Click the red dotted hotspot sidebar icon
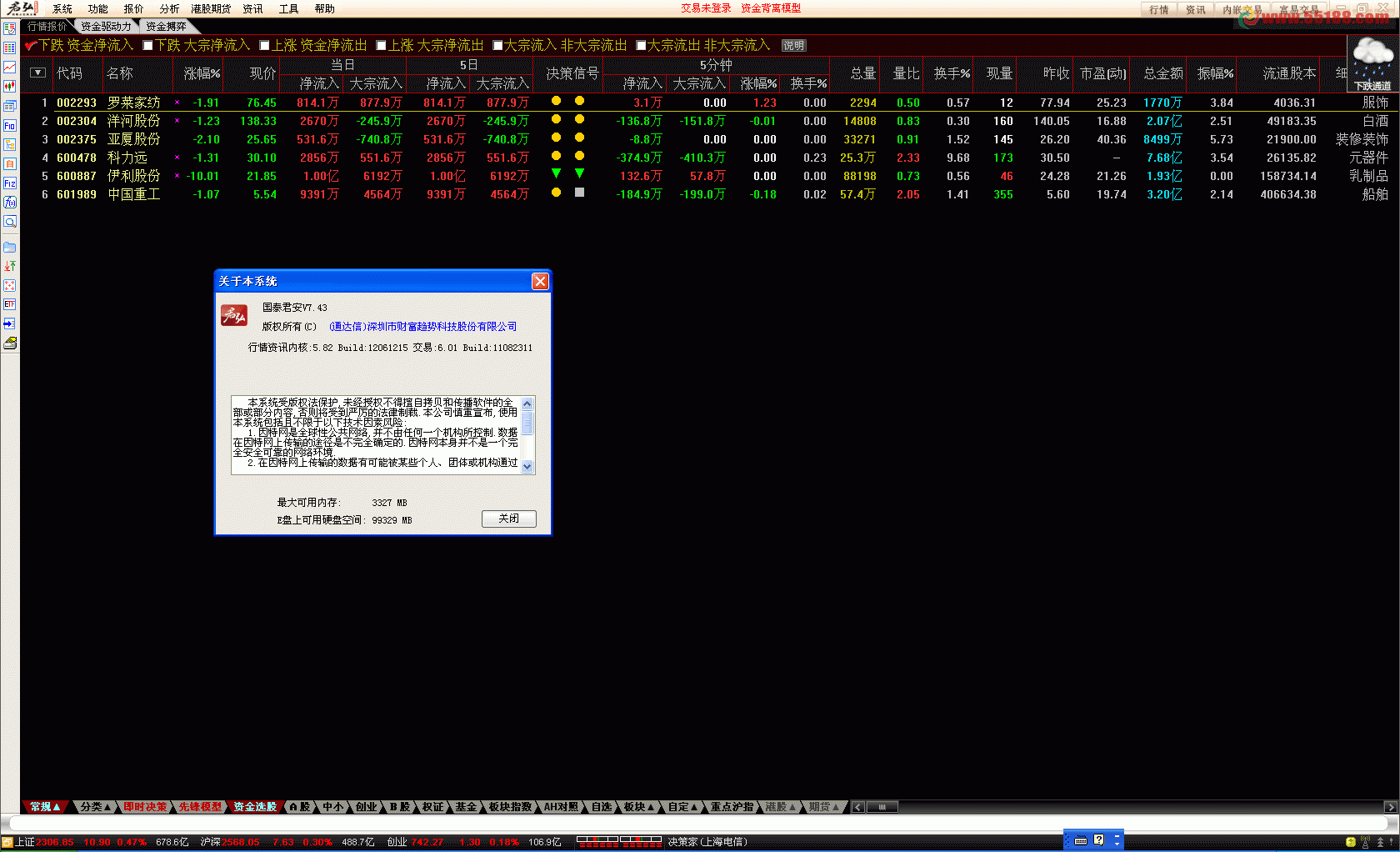This screenshot has width=1400, height=852. [10, 285]
